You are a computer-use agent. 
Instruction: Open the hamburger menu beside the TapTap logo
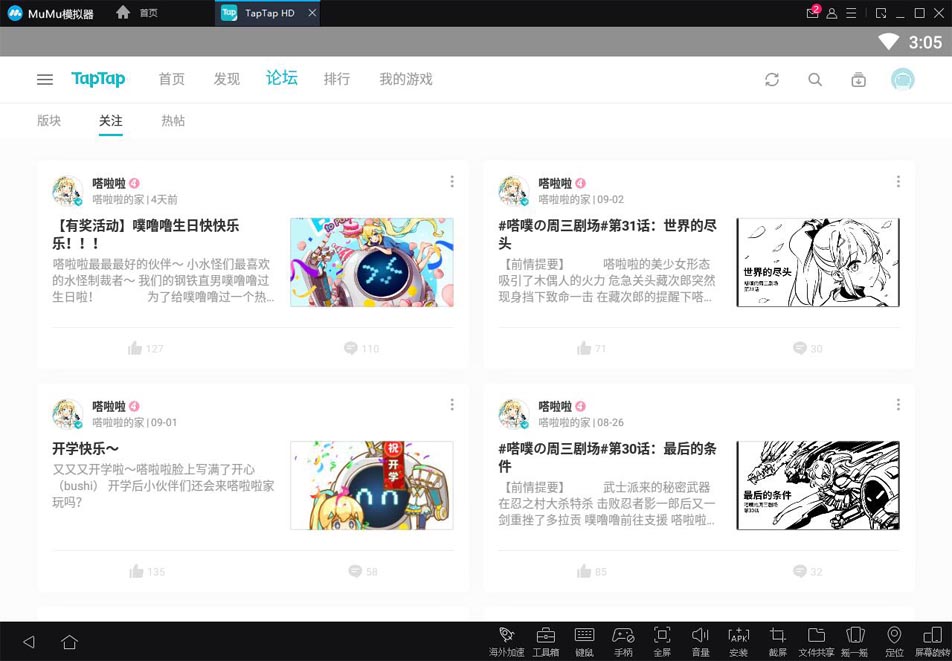tap(45, 80)
